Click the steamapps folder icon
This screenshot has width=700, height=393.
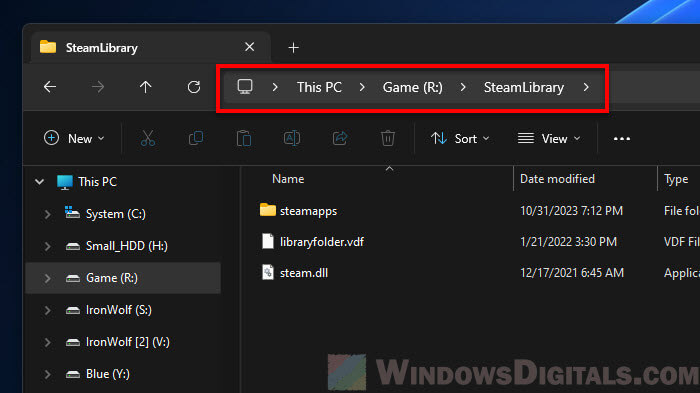267,210
